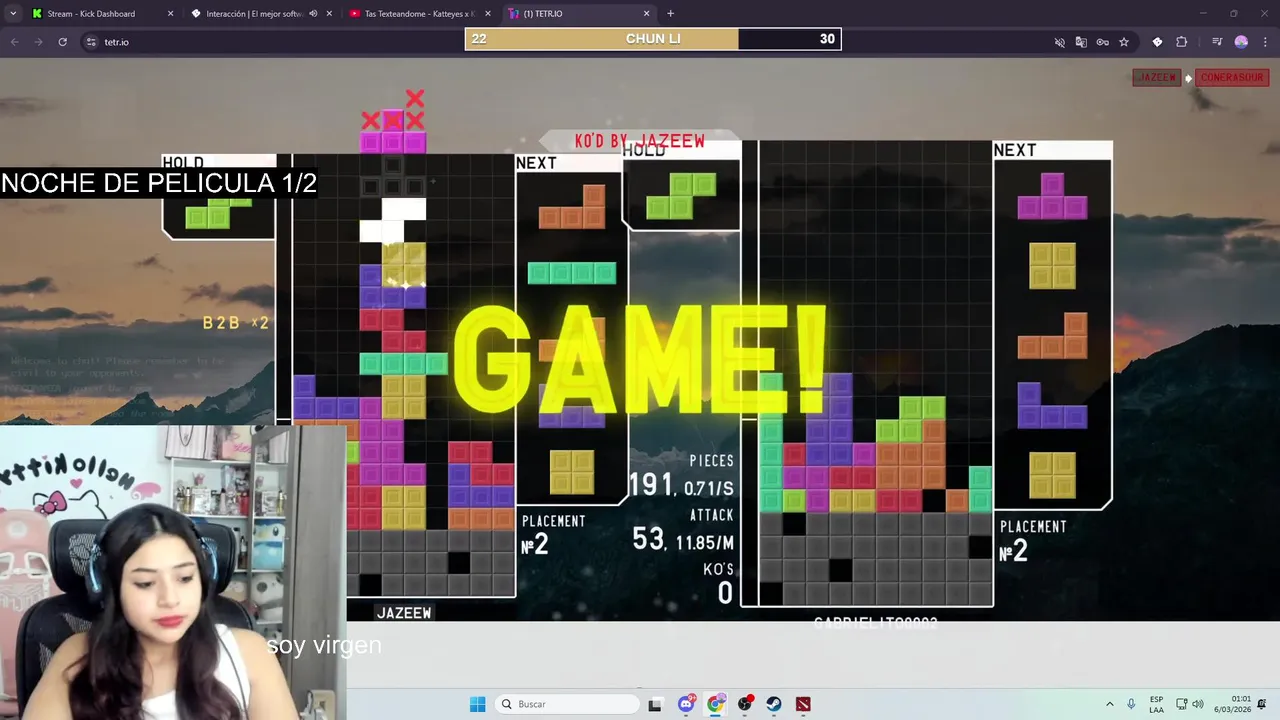Image resolution: width=1280 pixels, height=720 pixels.
Task: Open Chrome three-dot menu
Action: click(1265, 42)
